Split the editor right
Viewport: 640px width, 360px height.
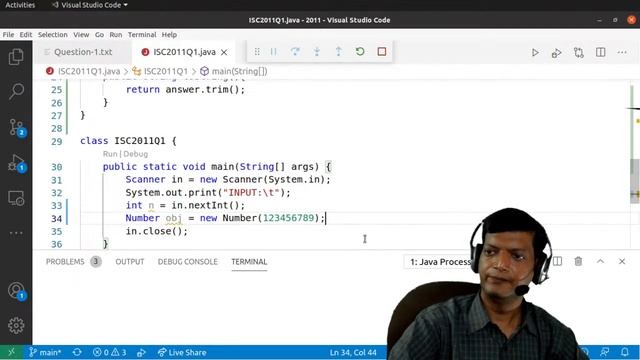coord(600,52)
